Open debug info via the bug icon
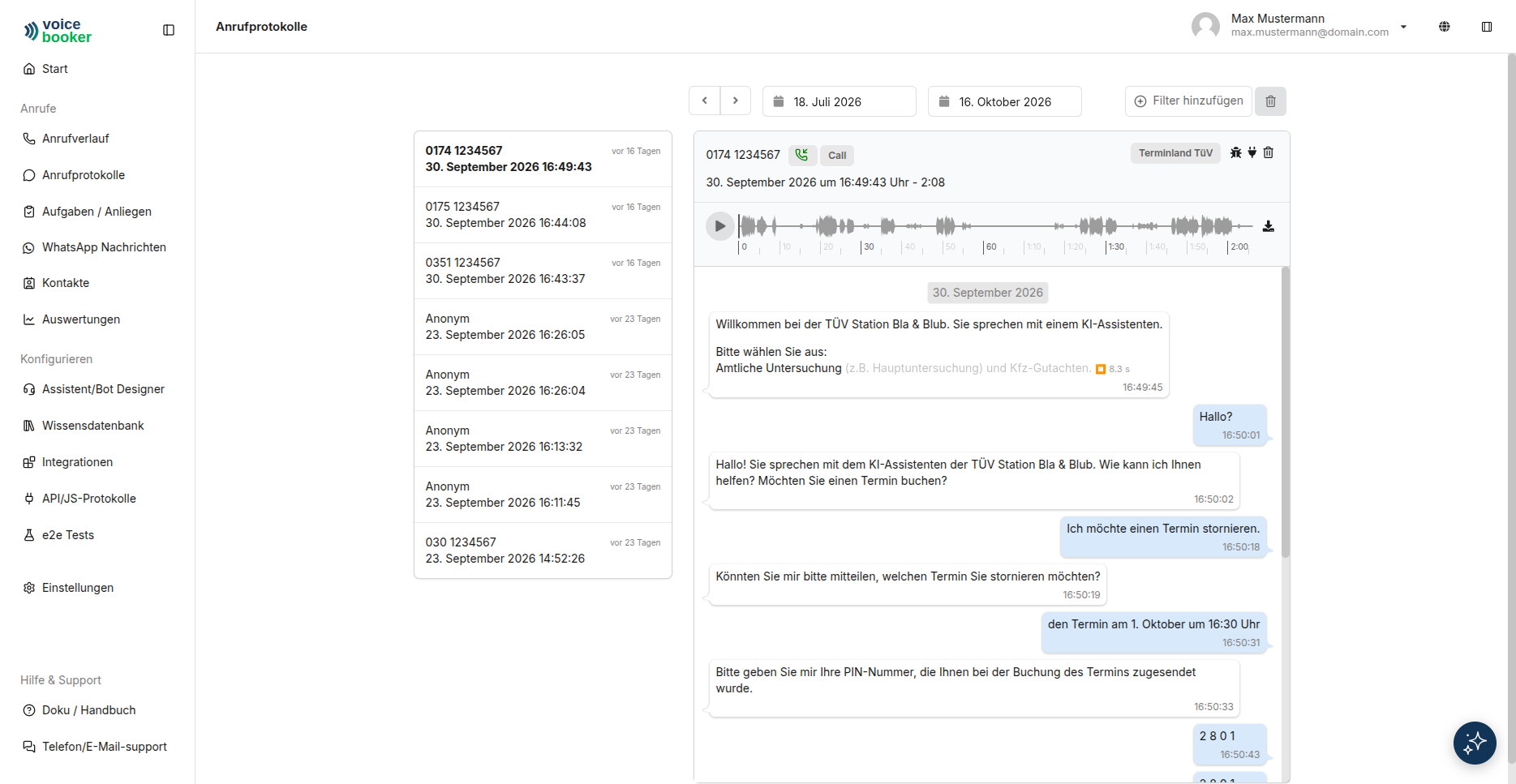This screenshot has height=784, width=1516. click(x=1235, y=152)
